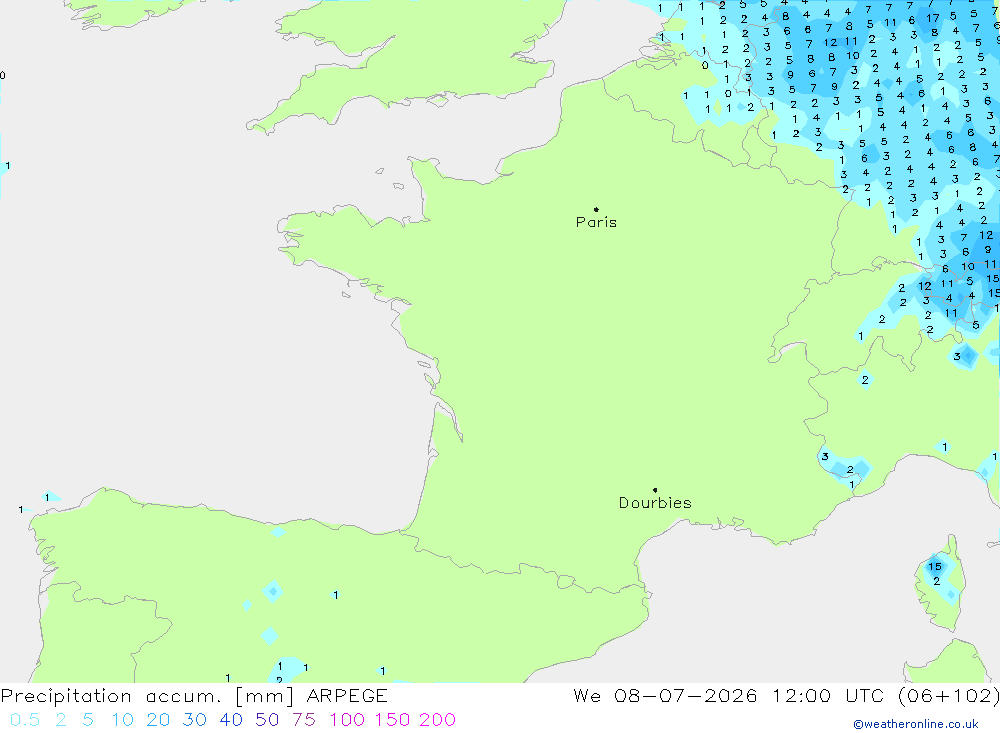Screen dimensions: 1000x733
Task: Click the 30 legend value
Action: click(x=195, y=720)
